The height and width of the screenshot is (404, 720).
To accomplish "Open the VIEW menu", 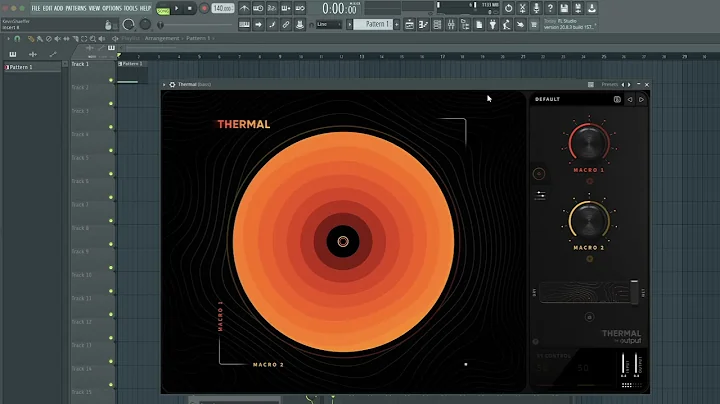I will (x=94, y=8).
